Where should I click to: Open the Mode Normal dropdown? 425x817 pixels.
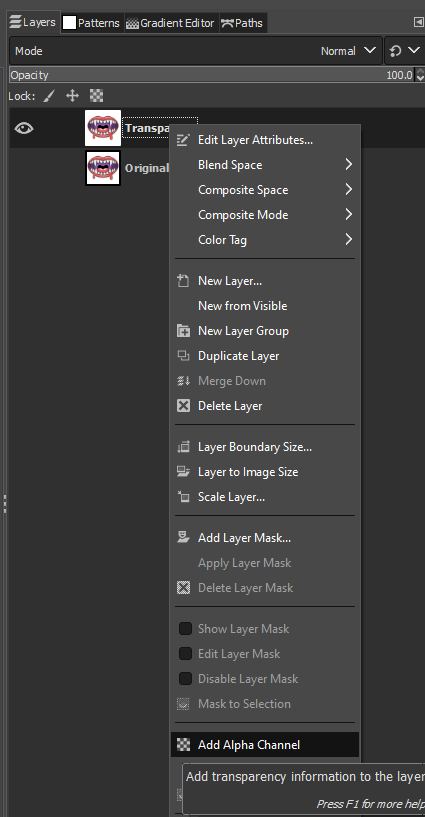point(196,51)
